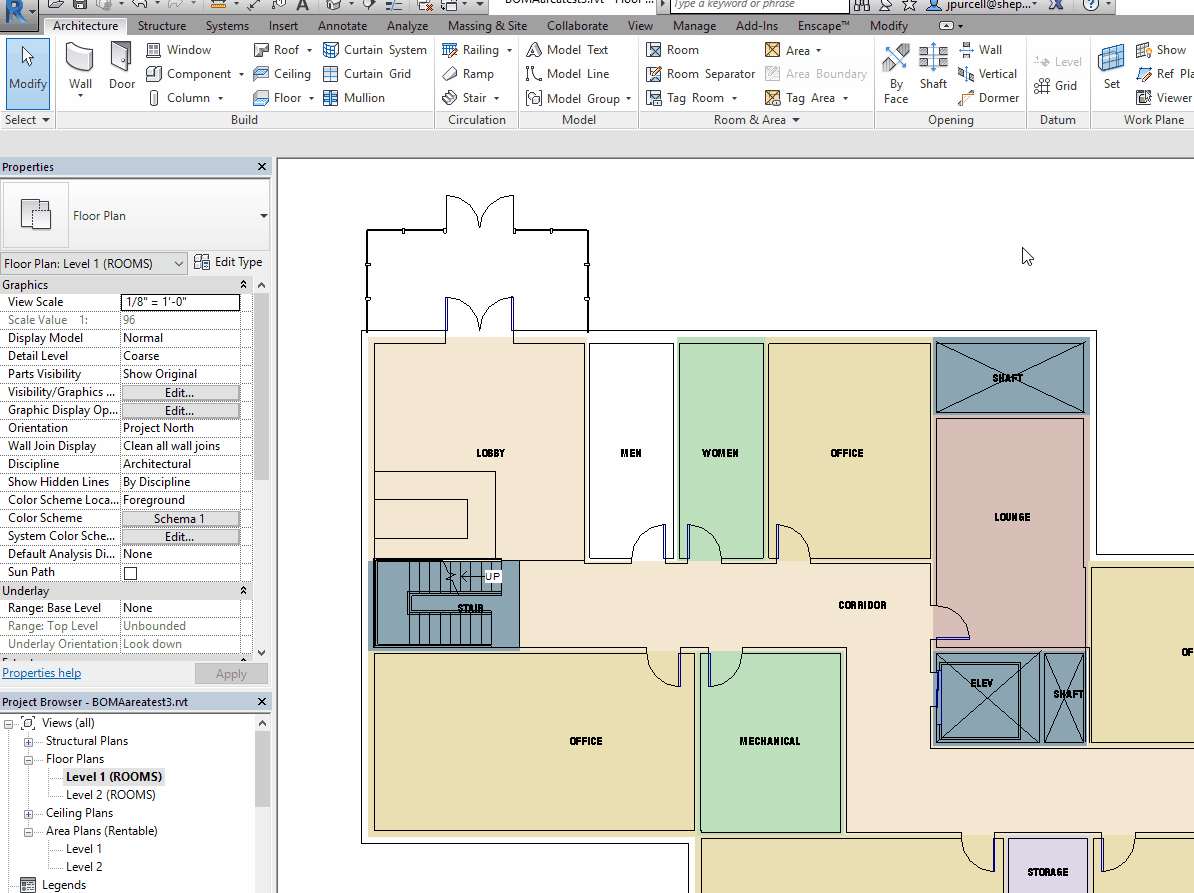Open the Annotate ribbon tab
Image resolution: width=1194 pixels, height=893 pixels.
343,26
